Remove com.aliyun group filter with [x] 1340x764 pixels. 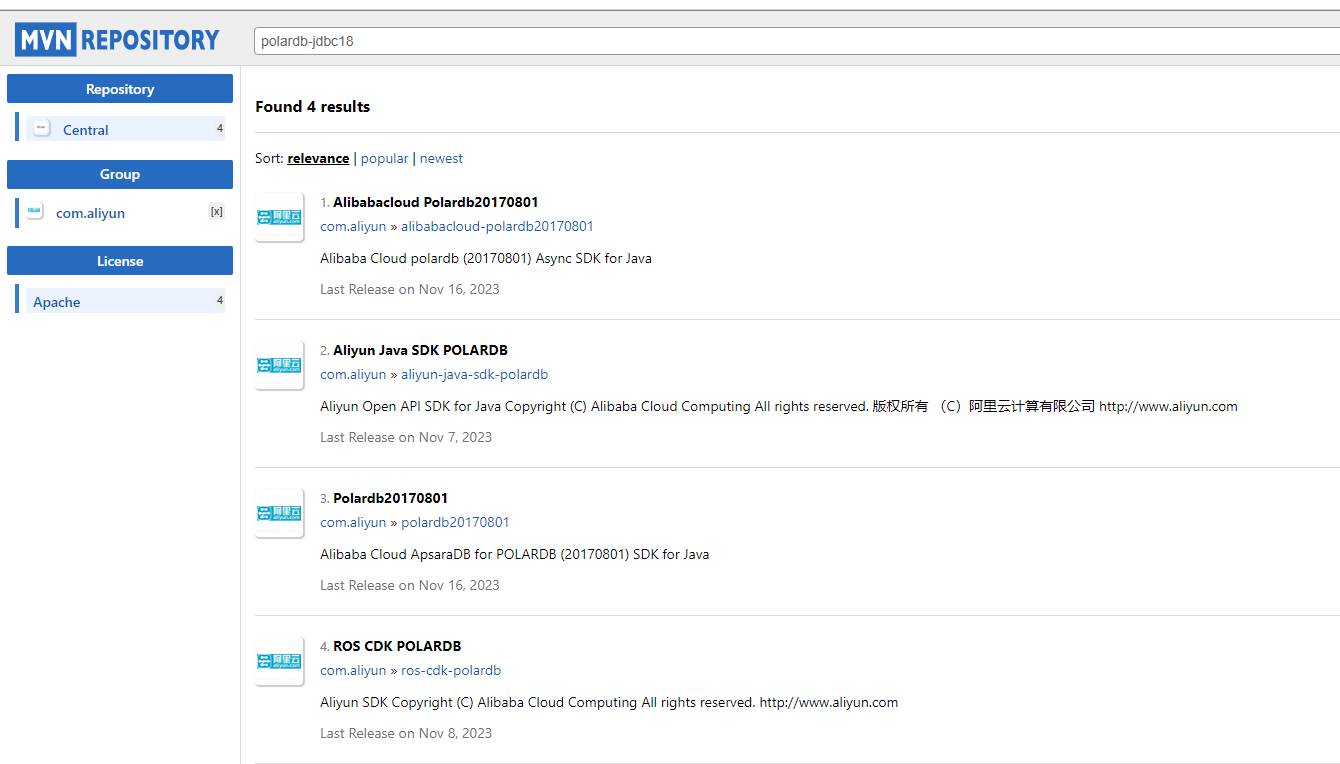tap(216, 211)
